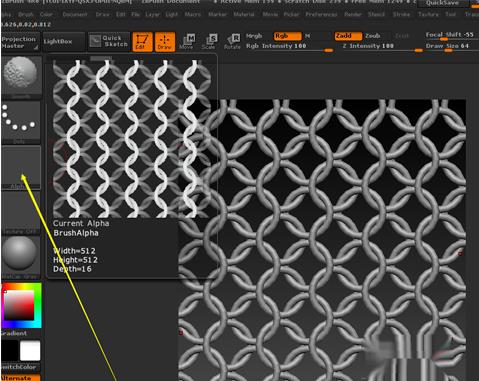
Task: Select the Rotate tool icon
Action: [232, 42]
